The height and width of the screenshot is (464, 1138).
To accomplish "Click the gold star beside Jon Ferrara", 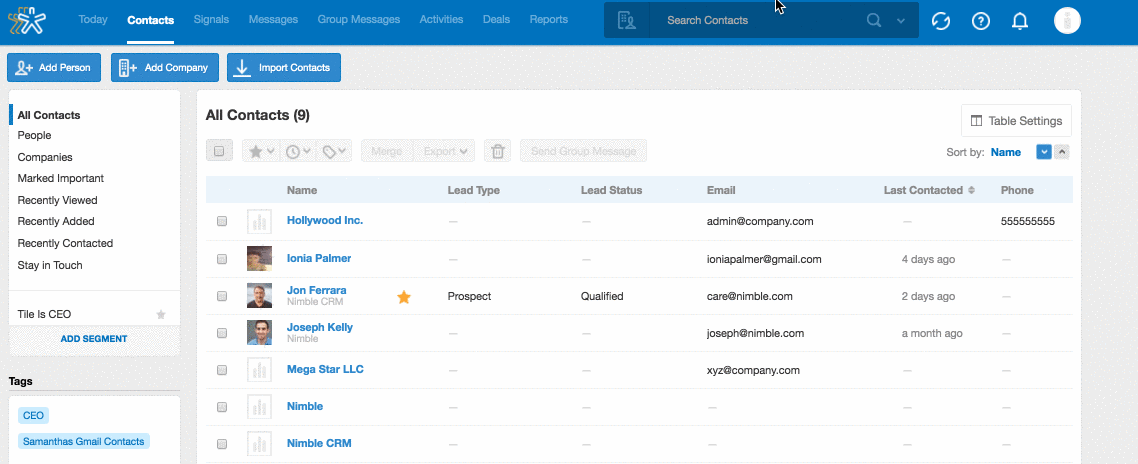I will [x=404, y=297].
